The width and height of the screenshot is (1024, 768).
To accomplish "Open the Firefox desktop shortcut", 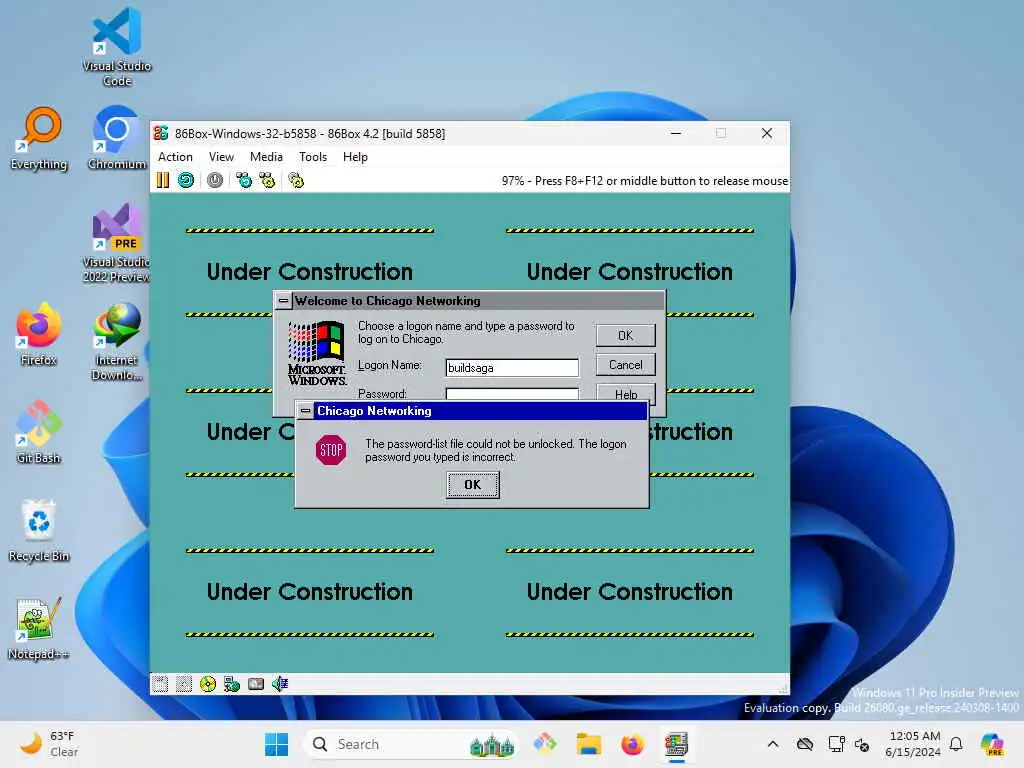I will [39, 334].
